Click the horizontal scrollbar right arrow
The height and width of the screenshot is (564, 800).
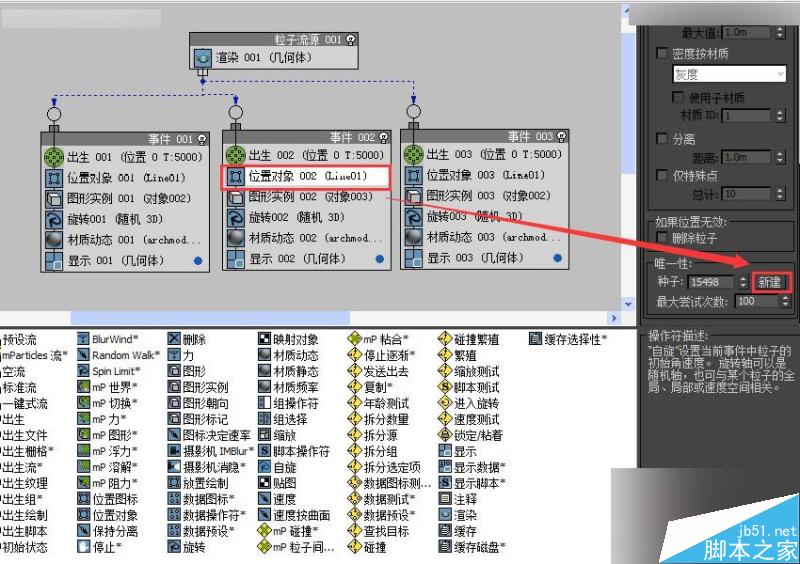pyautogui.click(x=614, y=318)
